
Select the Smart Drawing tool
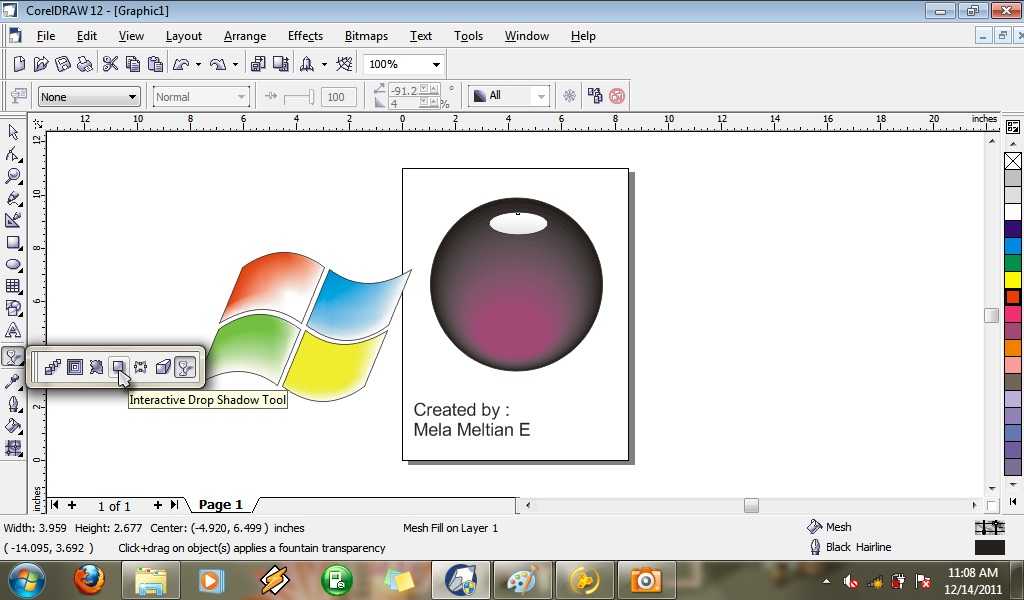tap(13, 221)
